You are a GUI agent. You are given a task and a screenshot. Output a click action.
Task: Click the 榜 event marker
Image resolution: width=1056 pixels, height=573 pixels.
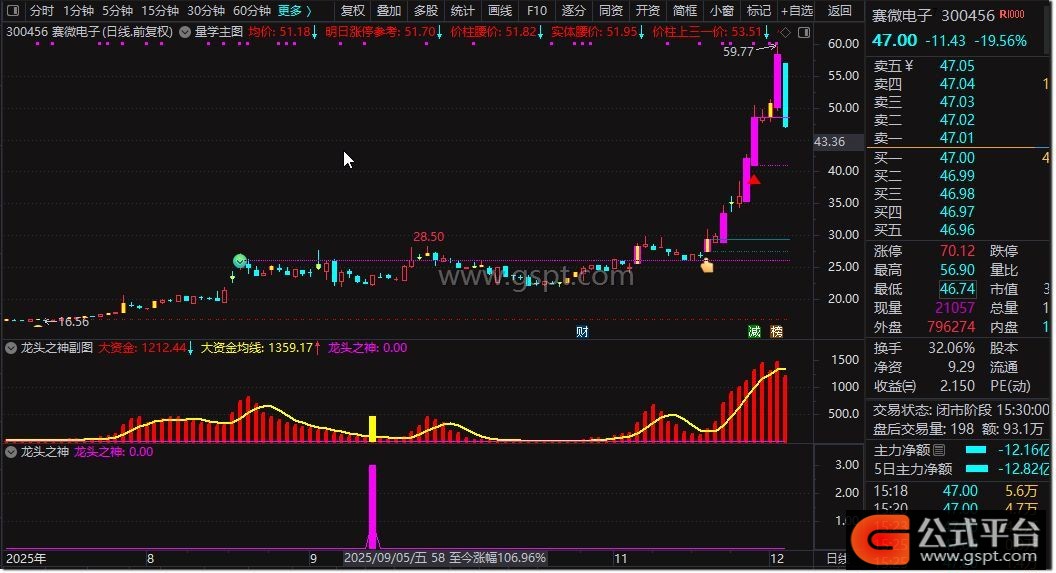click(x=777, y=331)
